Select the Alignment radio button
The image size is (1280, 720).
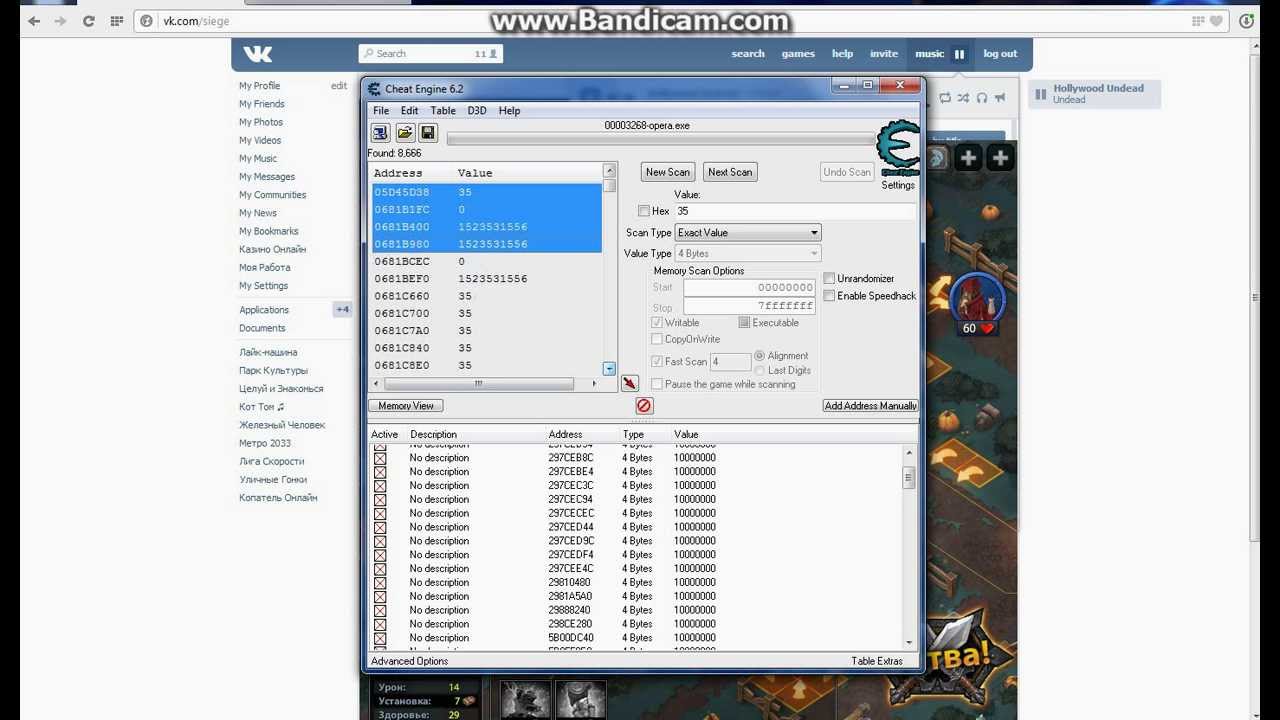tap(760, 355)
